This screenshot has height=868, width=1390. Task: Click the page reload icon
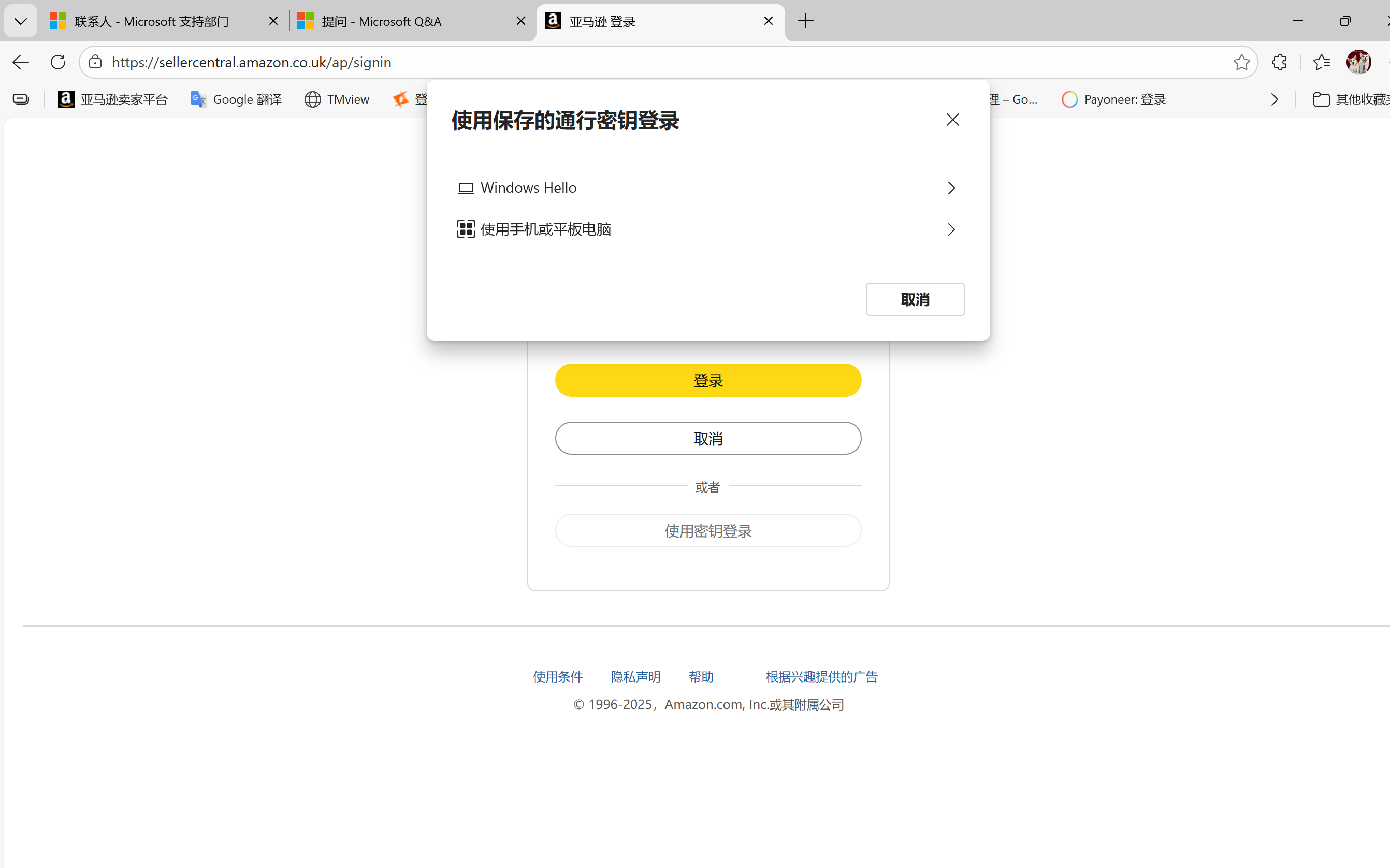pos(57,62)
